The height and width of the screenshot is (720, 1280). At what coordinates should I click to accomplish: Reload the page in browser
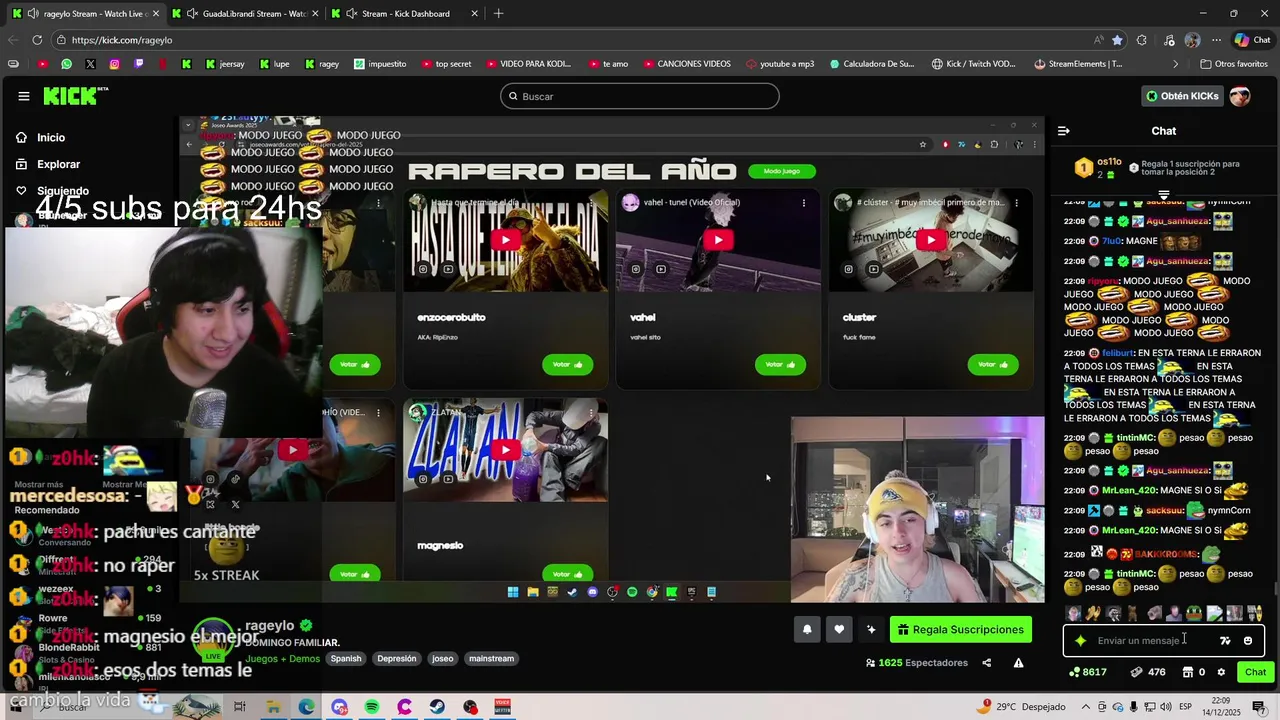[37, 40]
